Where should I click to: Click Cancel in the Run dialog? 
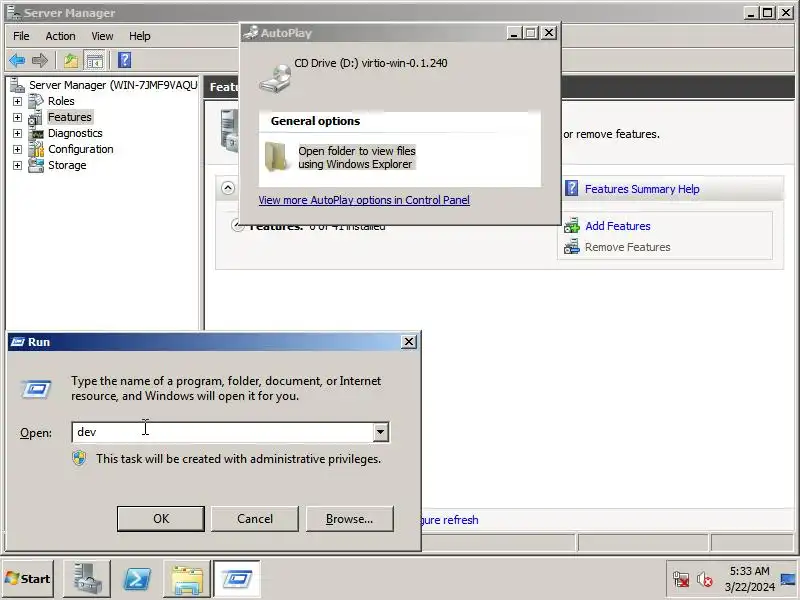click(255, 518)
